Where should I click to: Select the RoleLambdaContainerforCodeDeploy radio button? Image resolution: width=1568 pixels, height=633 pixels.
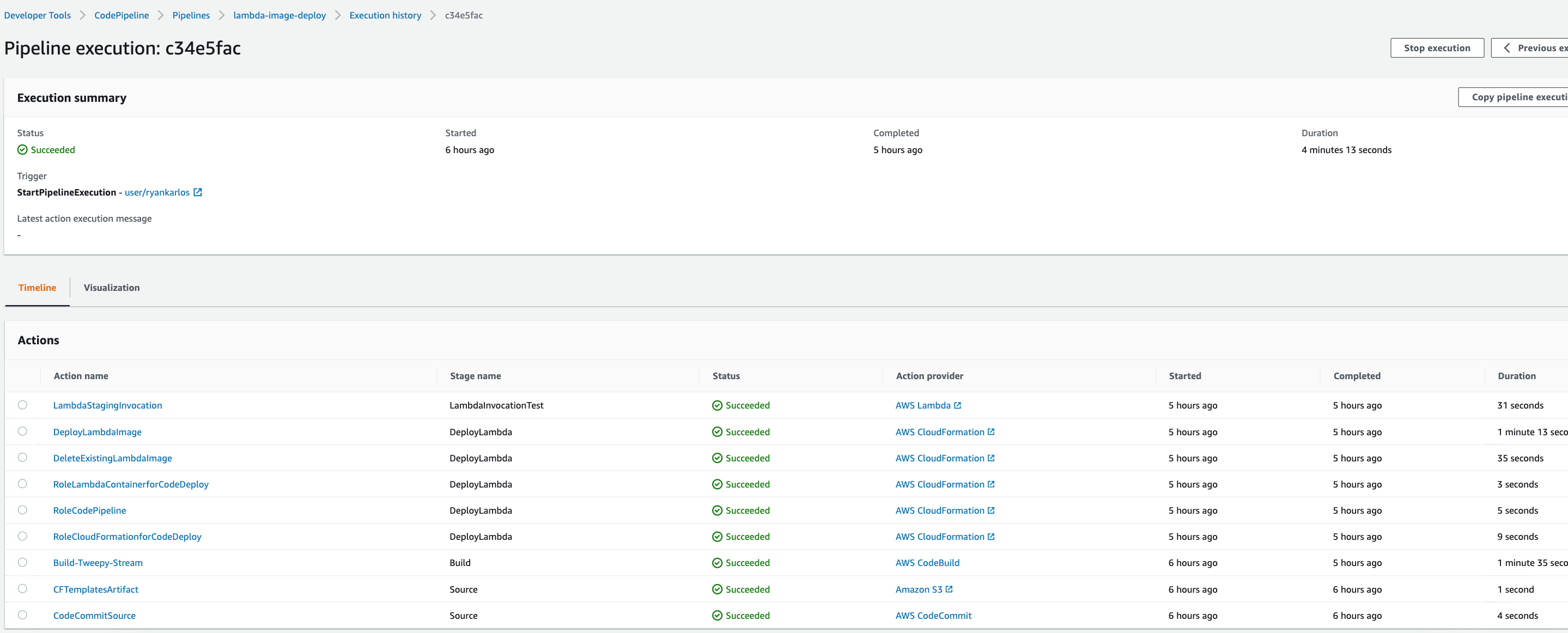pos(22,483)
